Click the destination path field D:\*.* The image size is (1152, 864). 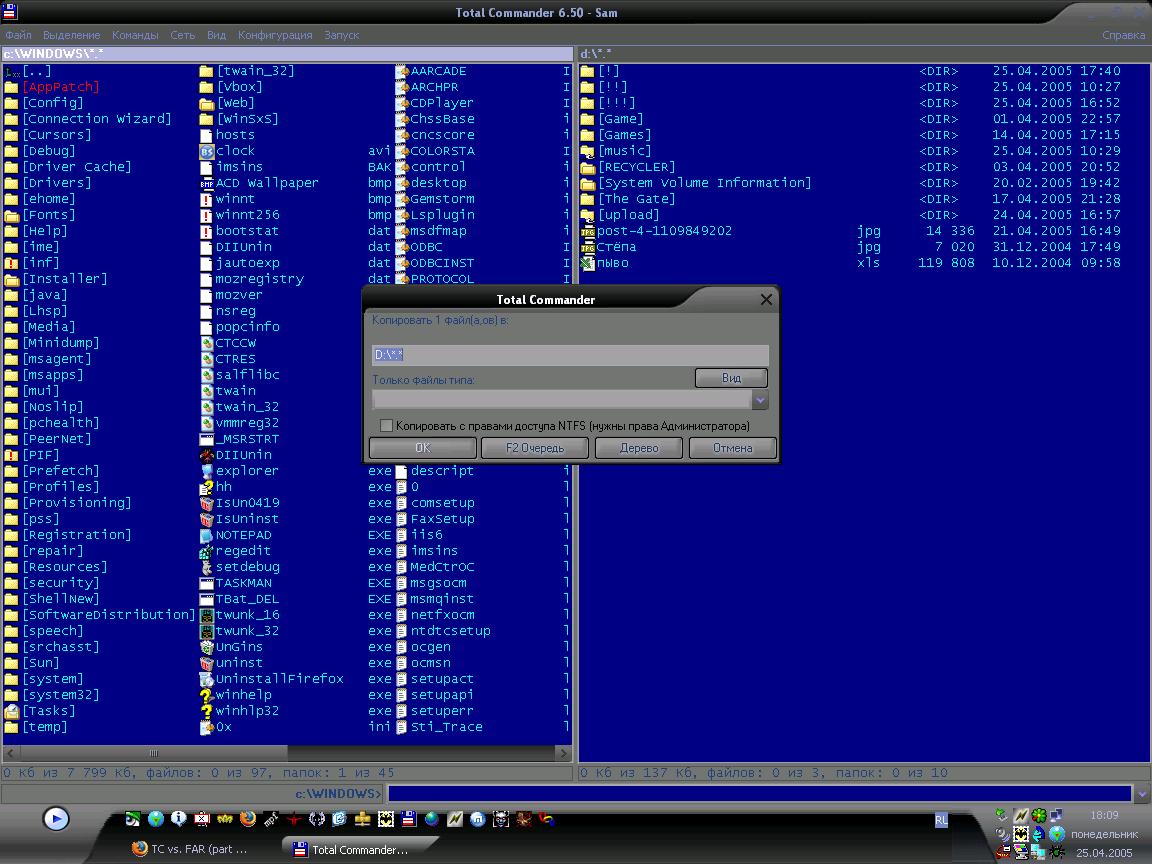pos(570,355)
